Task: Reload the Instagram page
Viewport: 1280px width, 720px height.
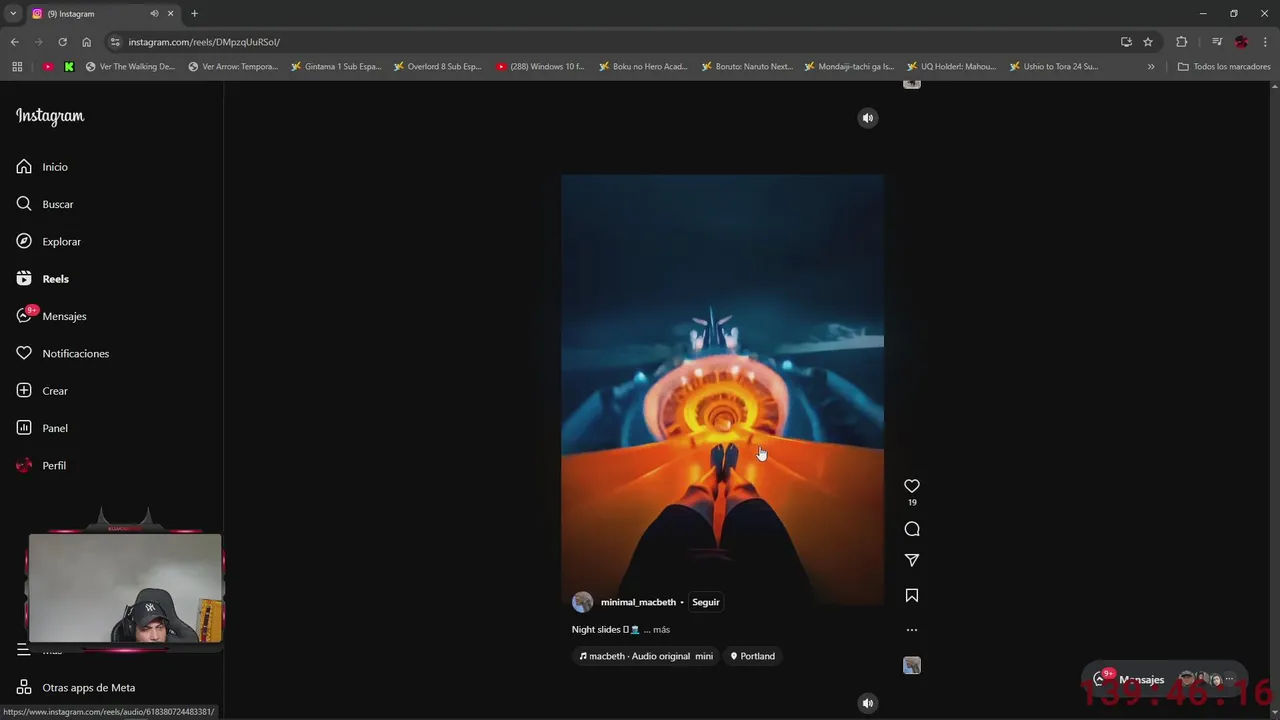Action: point(62,42)
